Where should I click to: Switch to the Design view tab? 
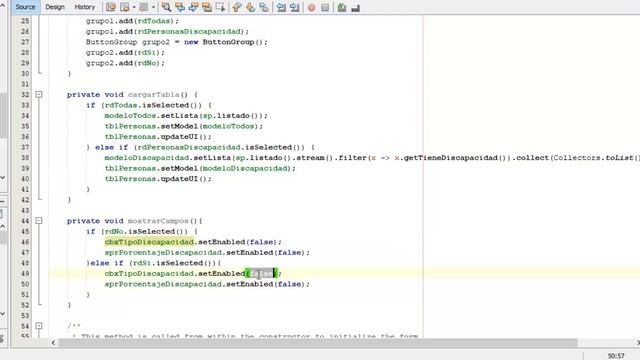[55, 7]
